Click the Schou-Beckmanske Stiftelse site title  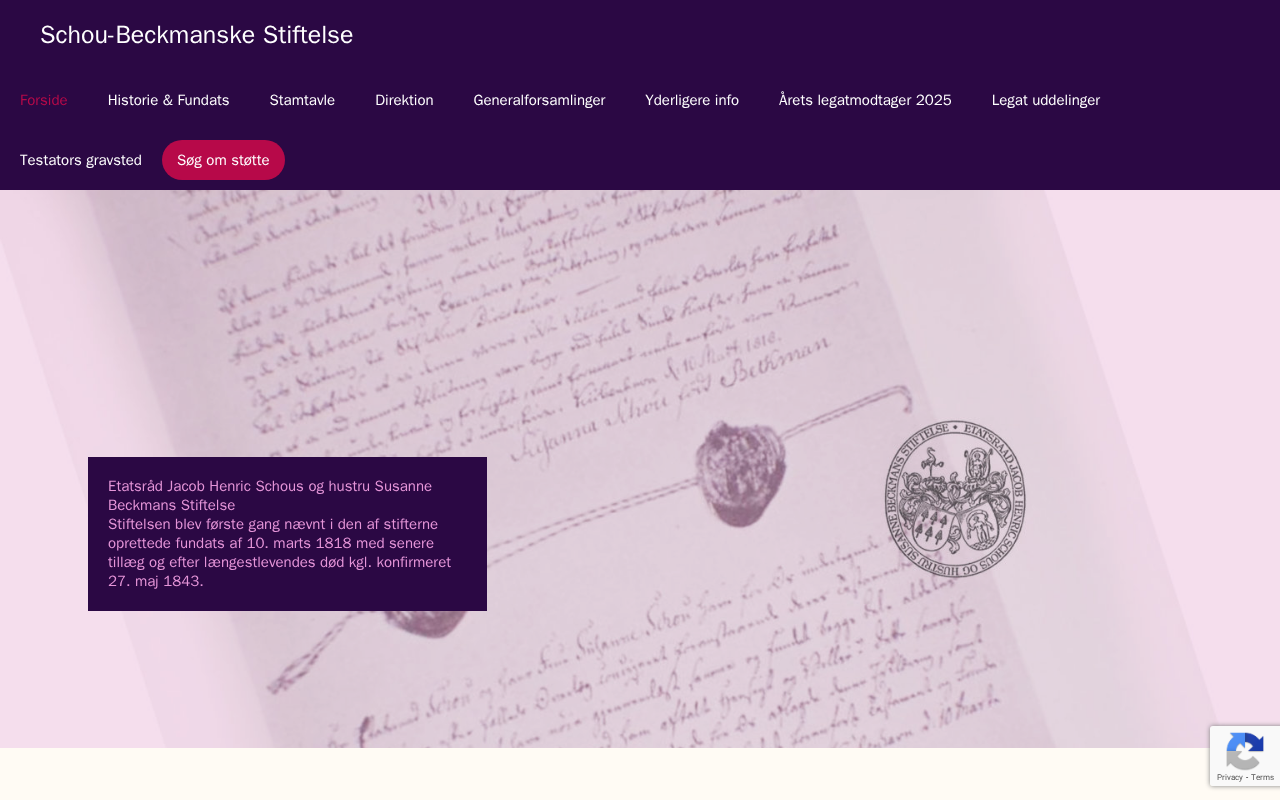[197, 35]
